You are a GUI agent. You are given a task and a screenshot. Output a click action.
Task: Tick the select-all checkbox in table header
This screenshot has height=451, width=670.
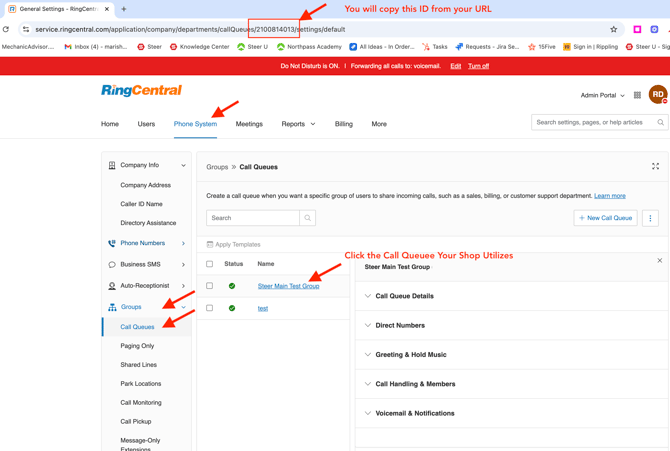tap(209, 264)
